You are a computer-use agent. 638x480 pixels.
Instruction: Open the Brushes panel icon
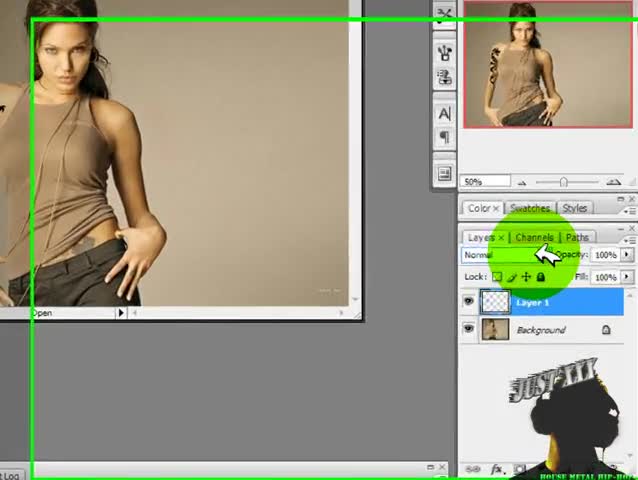(444, 53)
